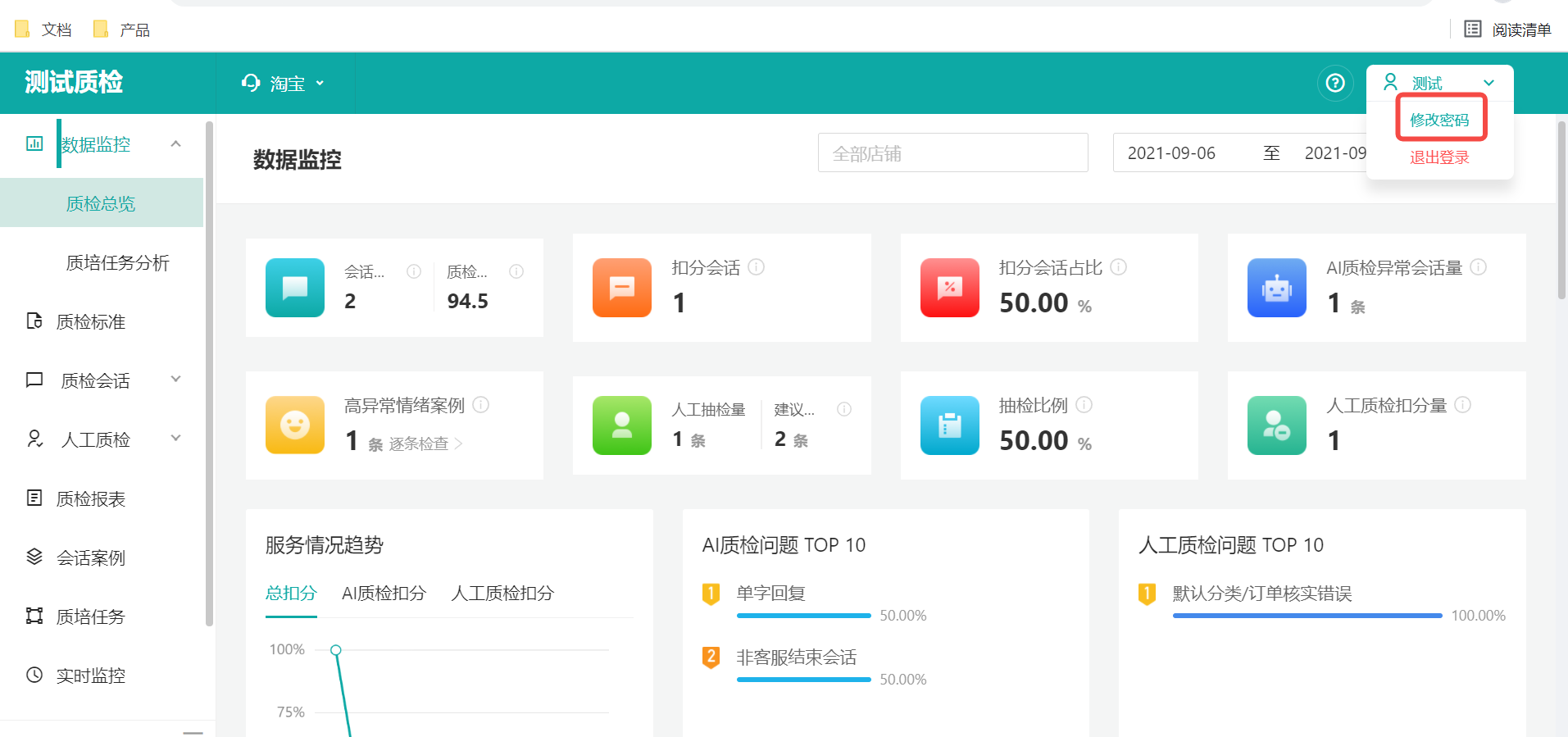Open the 产品 bookmark folder
The height and width of the screenshot is (737, 1568).
point(121,30)
